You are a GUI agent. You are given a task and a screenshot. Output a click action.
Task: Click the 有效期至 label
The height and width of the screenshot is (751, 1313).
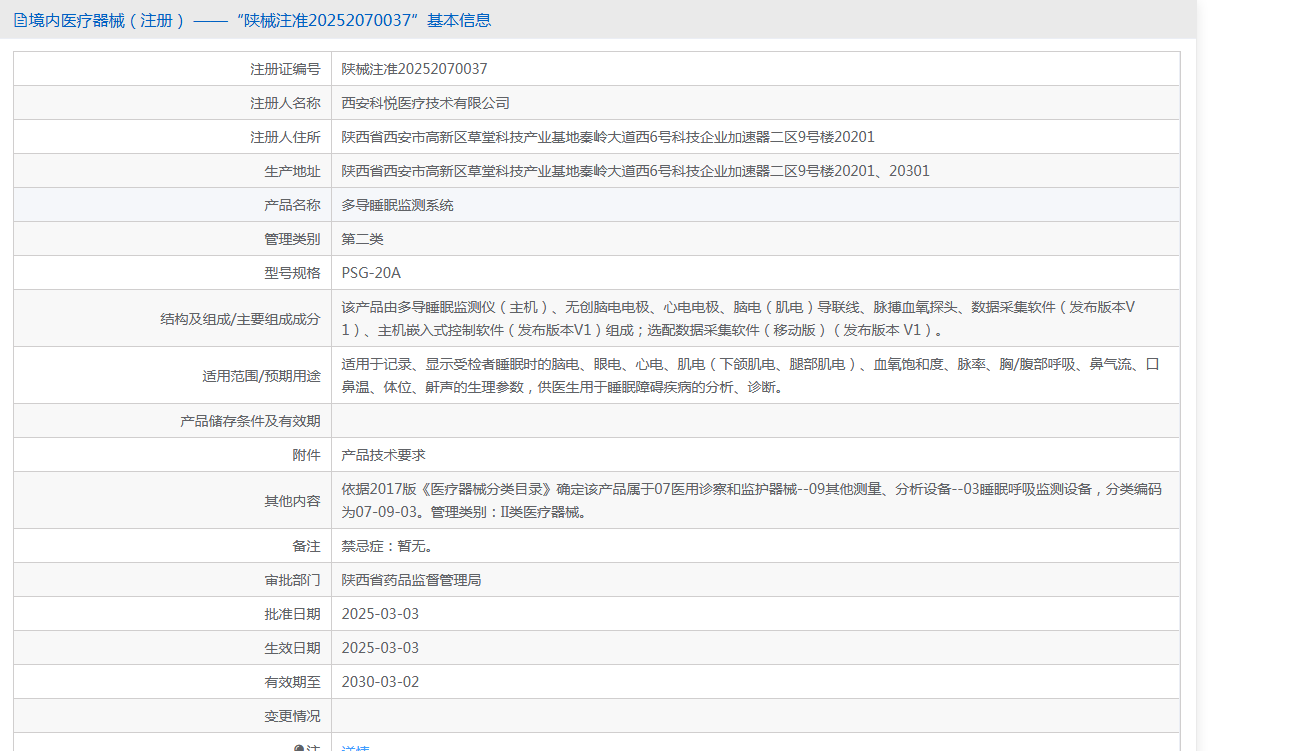tap(292, 682)
